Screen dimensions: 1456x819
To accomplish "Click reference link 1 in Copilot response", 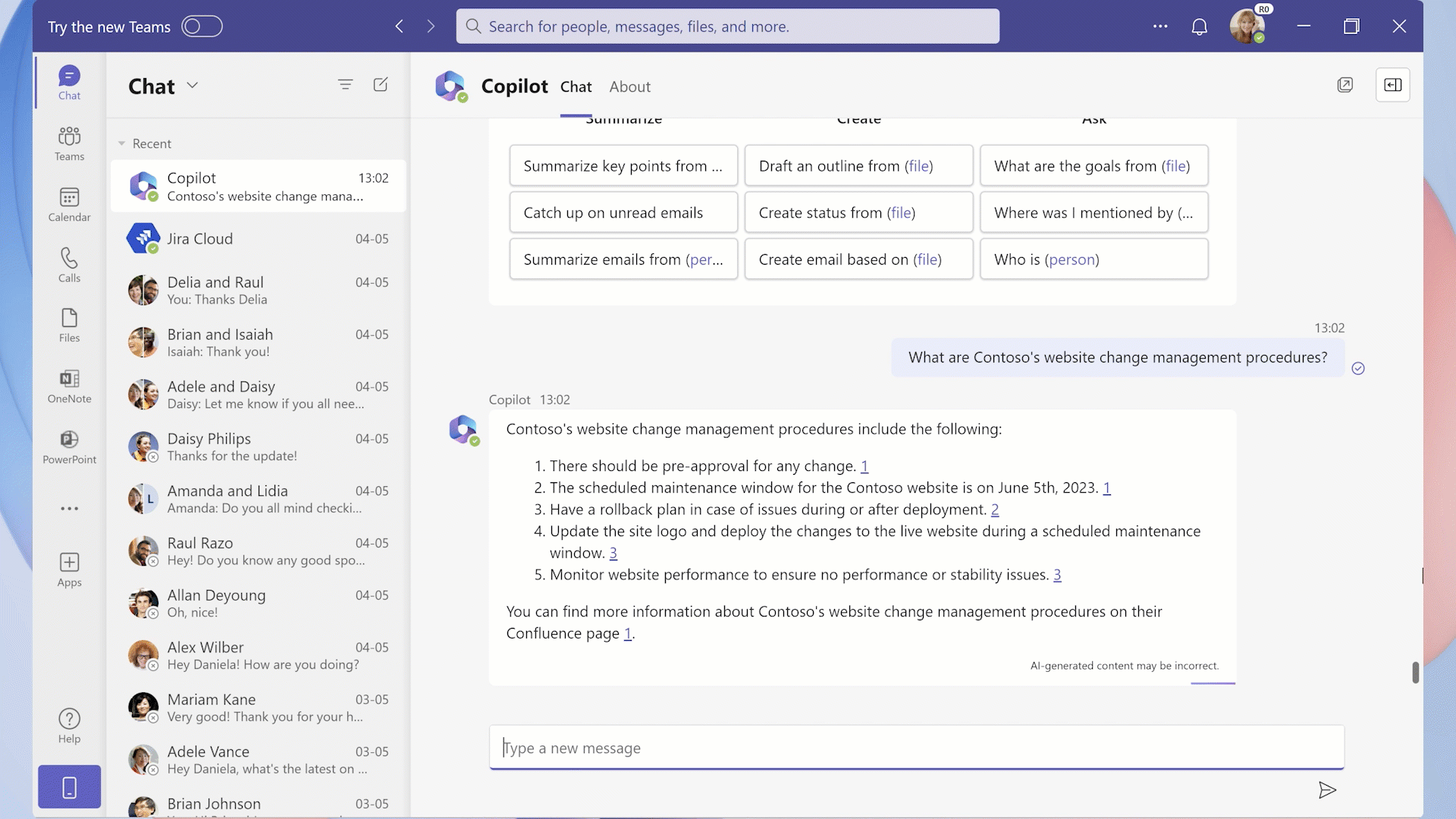I will [863, 465].
